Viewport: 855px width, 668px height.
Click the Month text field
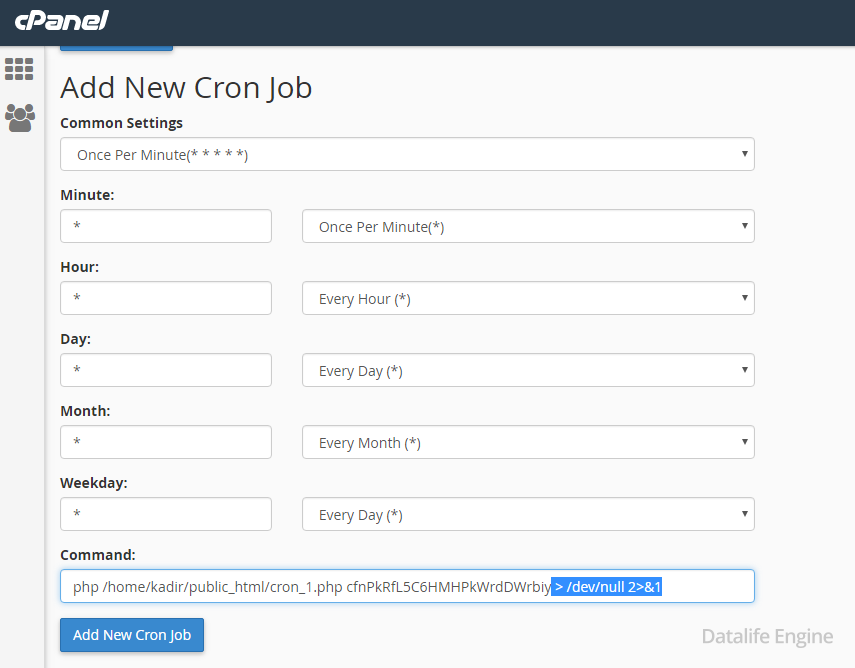pos(166,442)
